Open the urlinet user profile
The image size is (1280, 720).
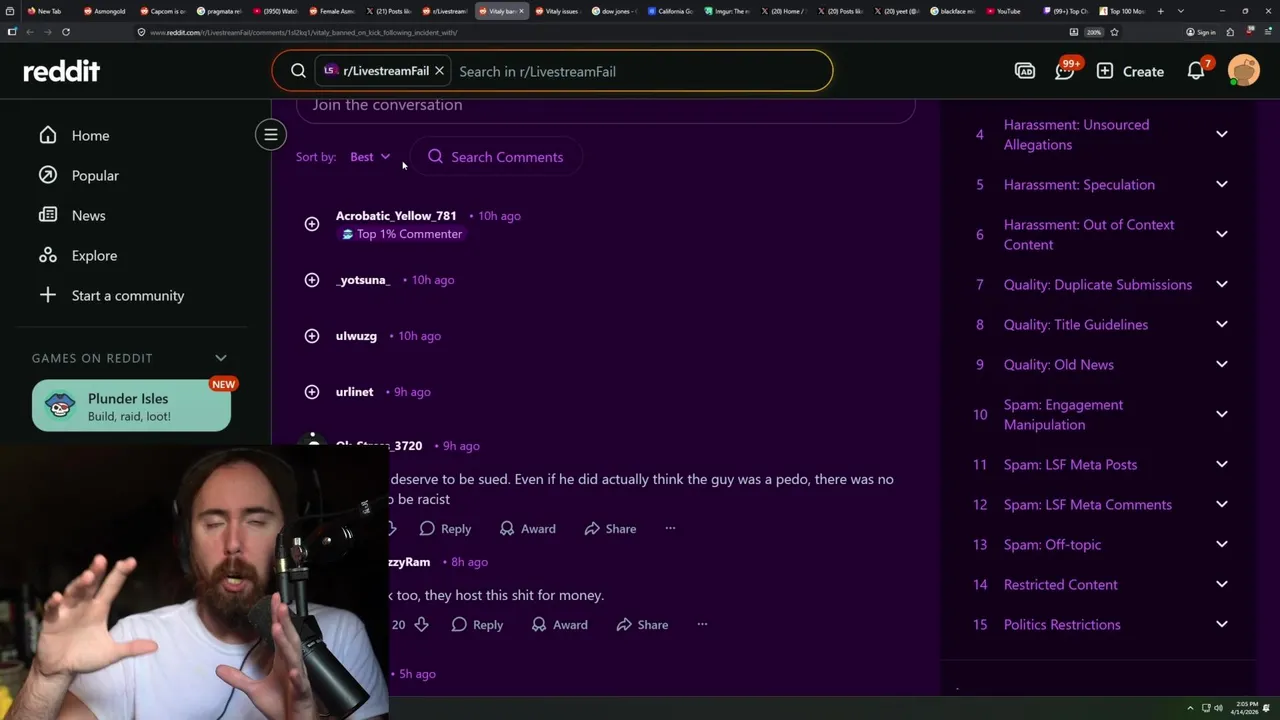354,392
